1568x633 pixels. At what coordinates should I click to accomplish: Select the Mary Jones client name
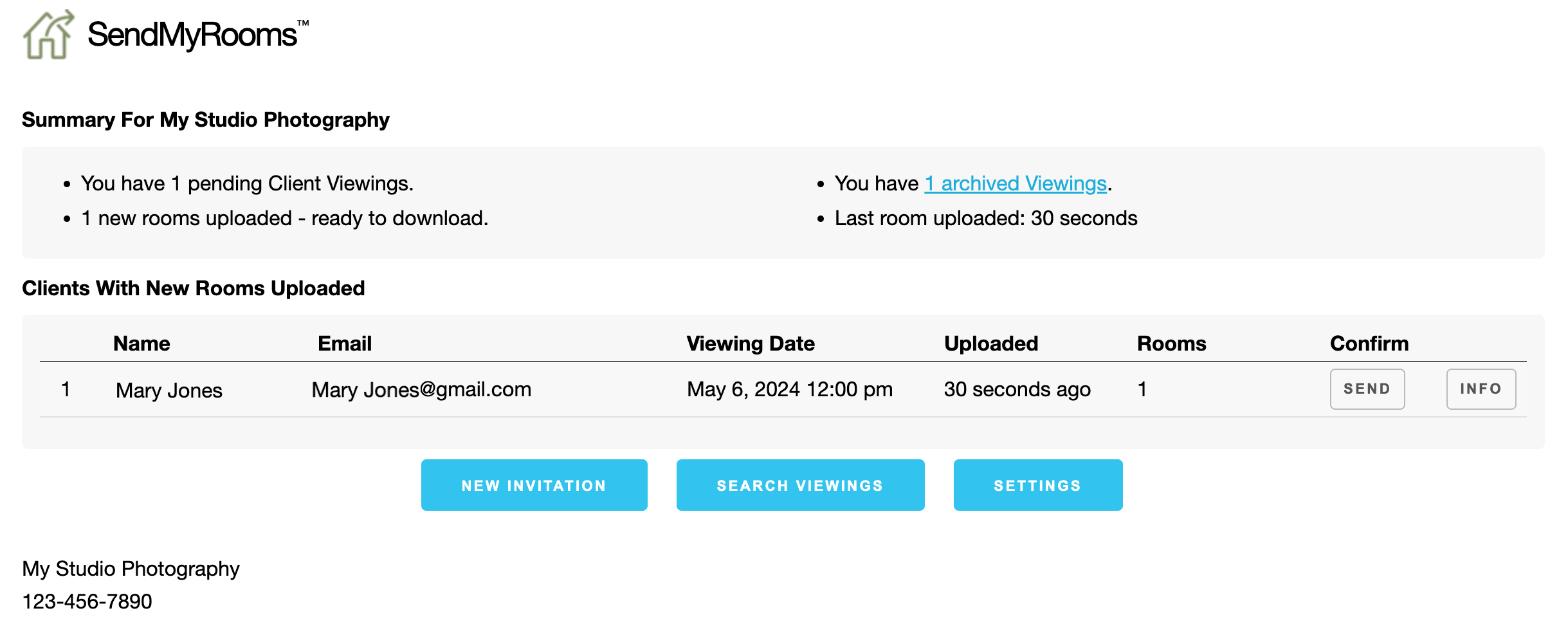coord(169,390)
